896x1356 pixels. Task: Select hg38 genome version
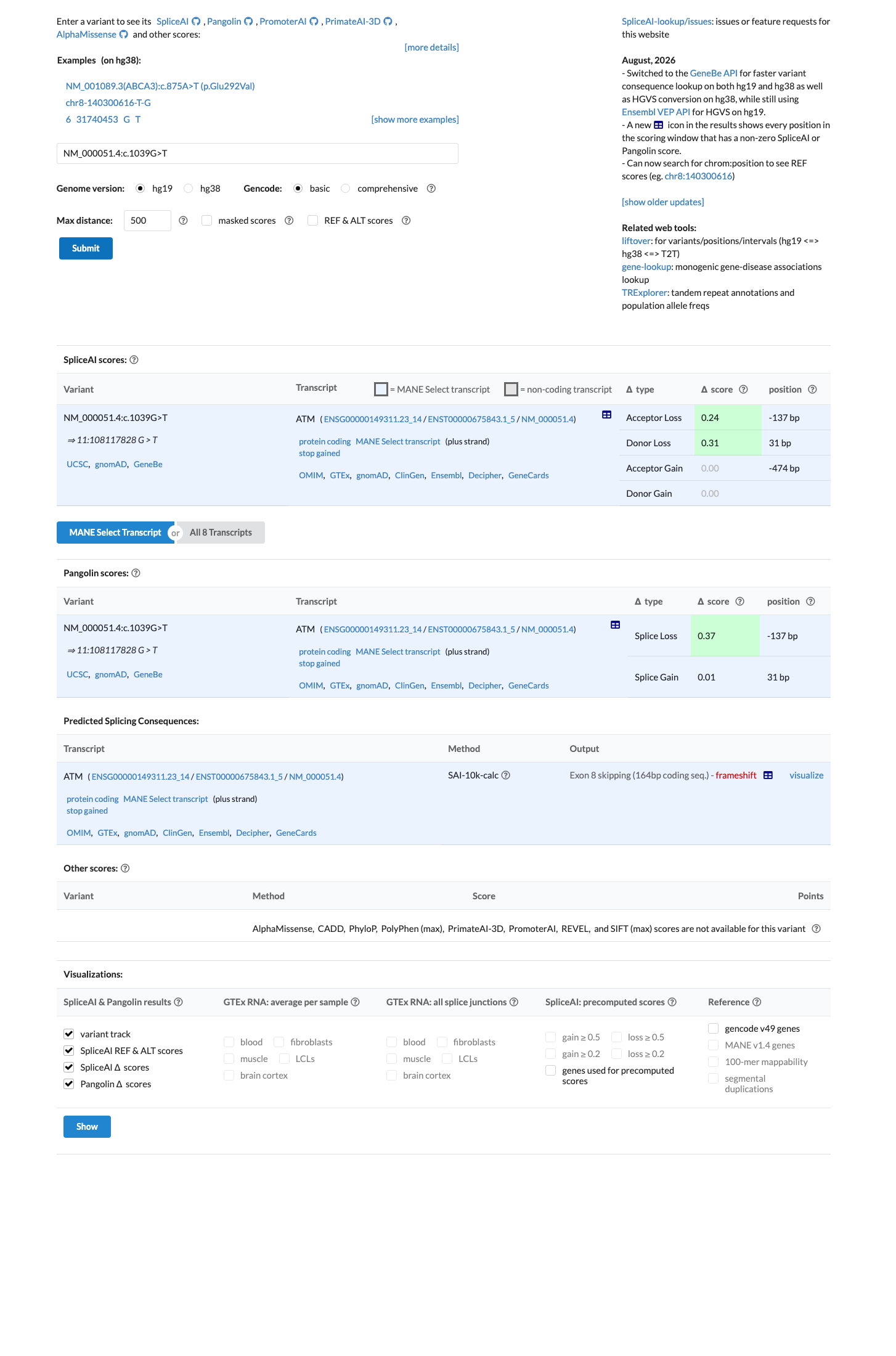[x=189, y=189]
